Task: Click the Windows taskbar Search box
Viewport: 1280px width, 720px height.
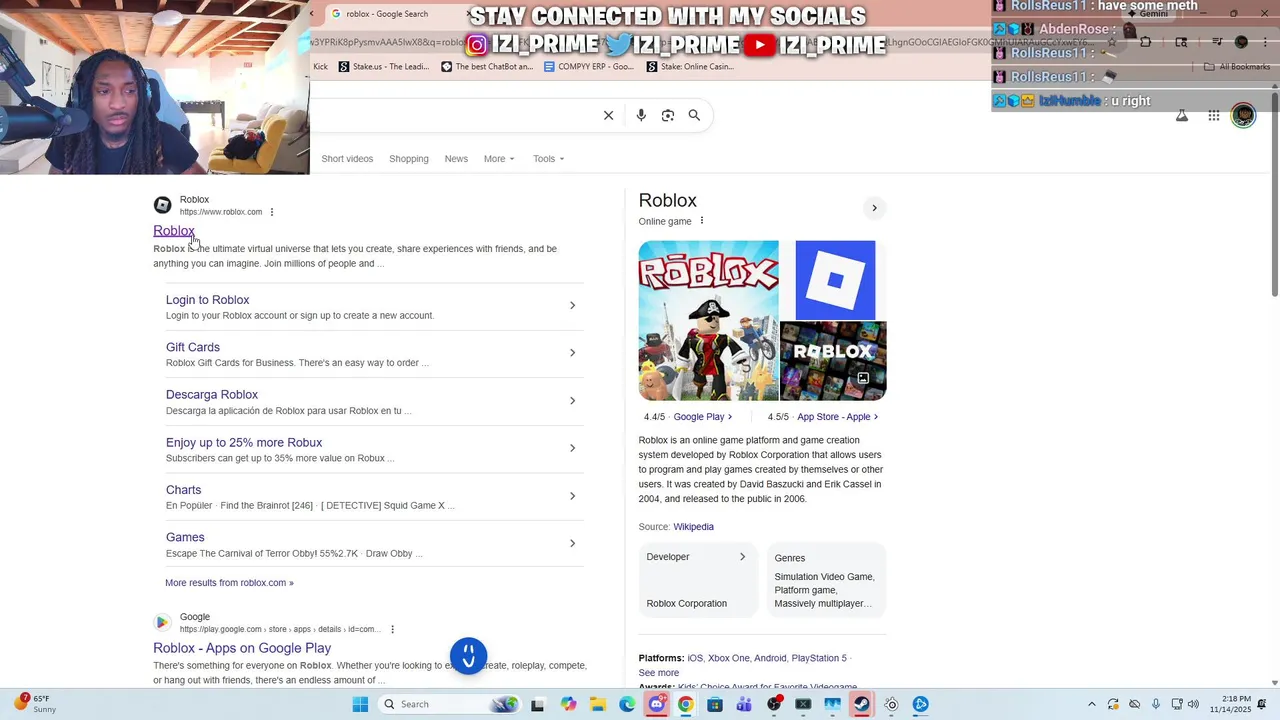Action: (x=450, y=704)
